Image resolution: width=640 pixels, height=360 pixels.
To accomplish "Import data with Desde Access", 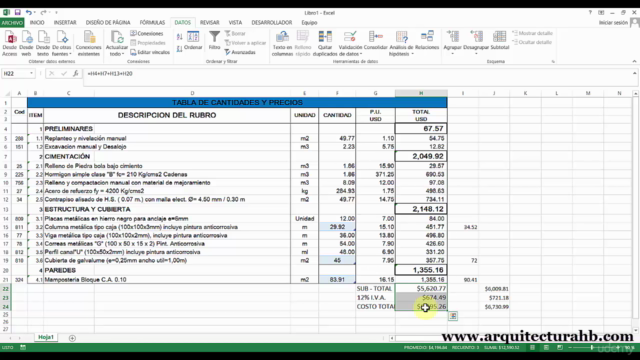I will tap(10, 43).
